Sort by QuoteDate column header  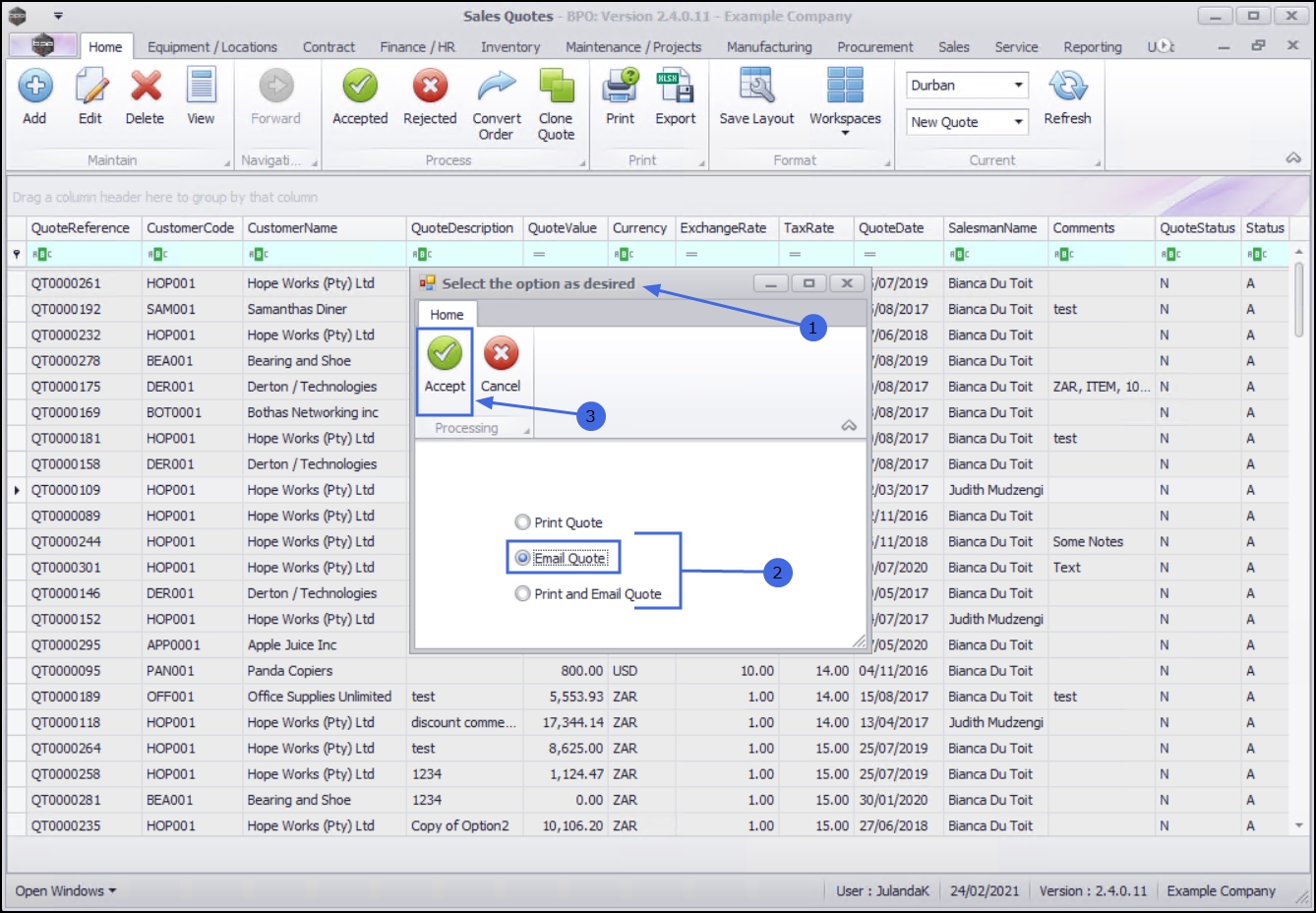click(899, 228)
